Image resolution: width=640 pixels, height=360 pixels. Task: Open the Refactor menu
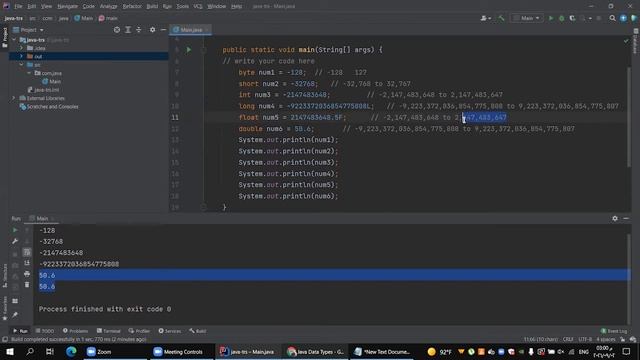[x=132, y=6]
